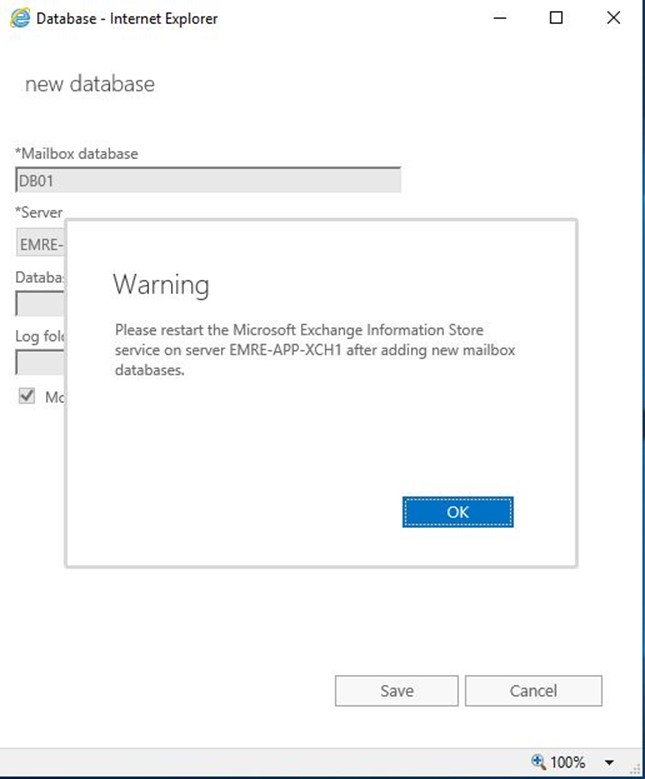Click the Database file path field
Viewport: 645px width, 779px height.
[40, 303]
